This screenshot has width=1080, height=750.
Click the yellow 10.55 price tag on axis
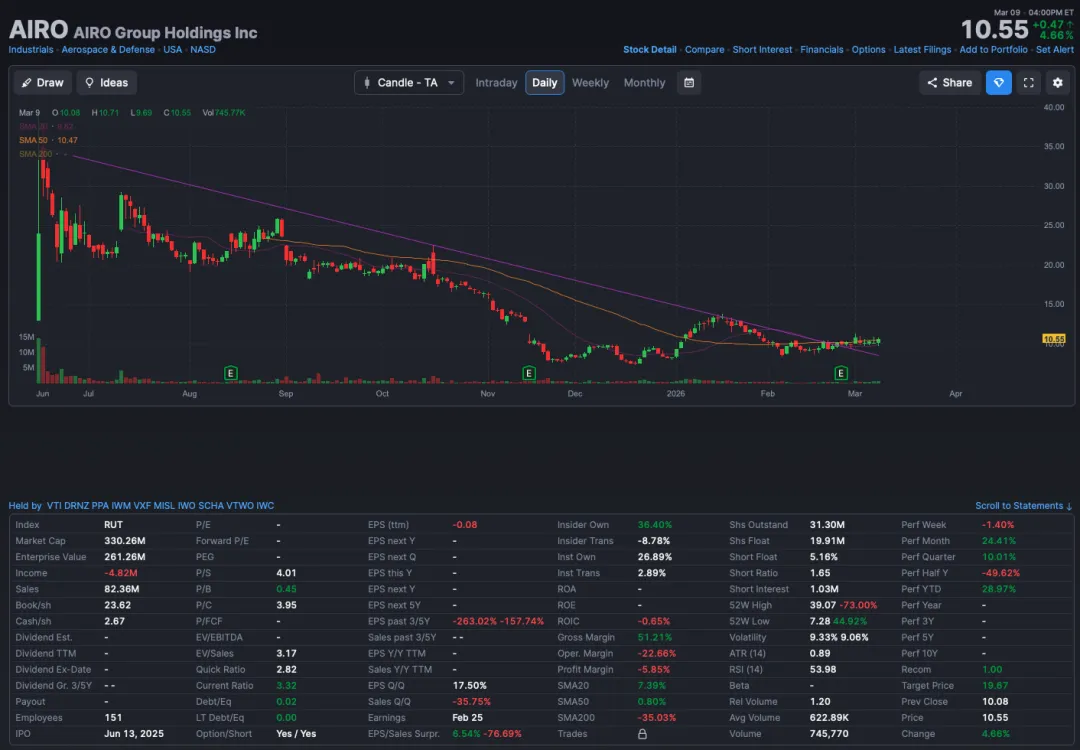pos(1054,339)
